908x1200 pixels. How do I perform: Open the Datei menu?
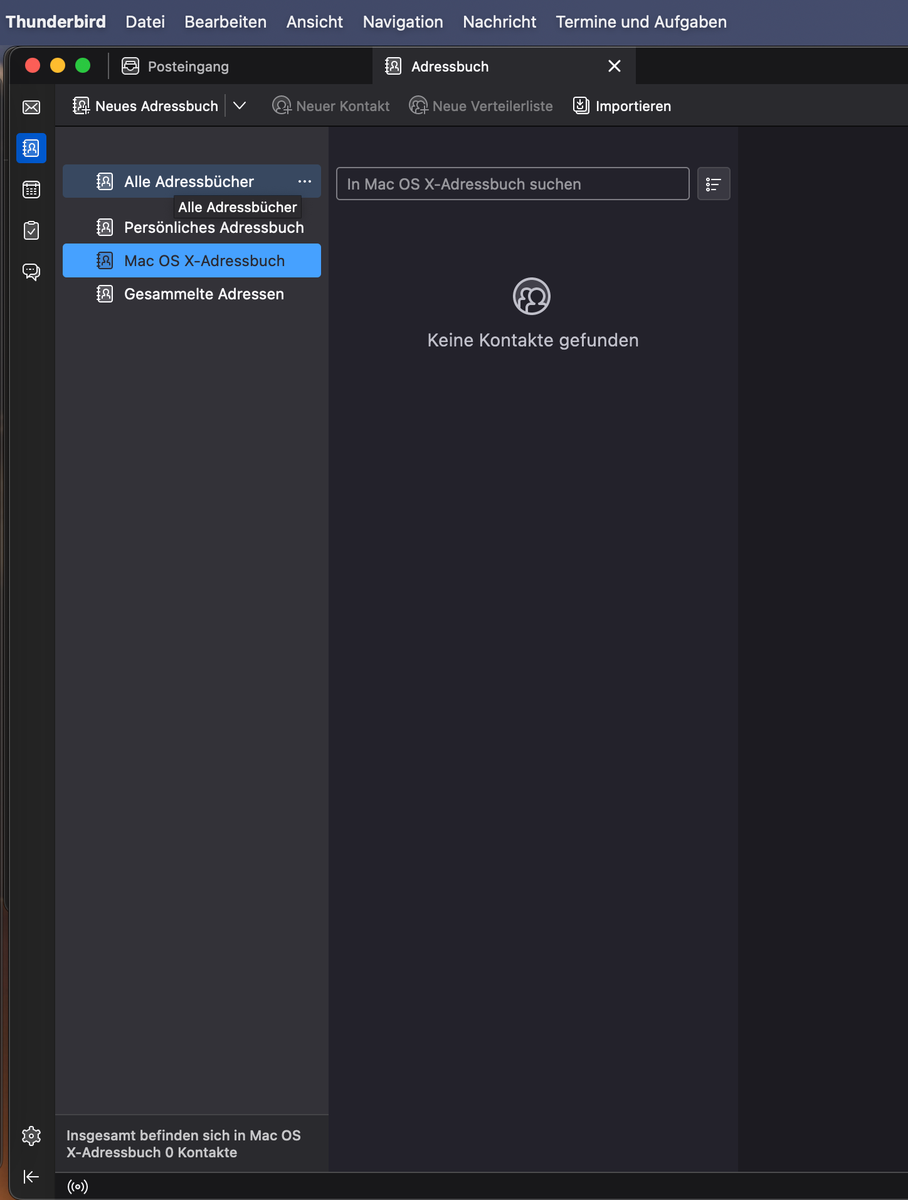pos(145,21)
